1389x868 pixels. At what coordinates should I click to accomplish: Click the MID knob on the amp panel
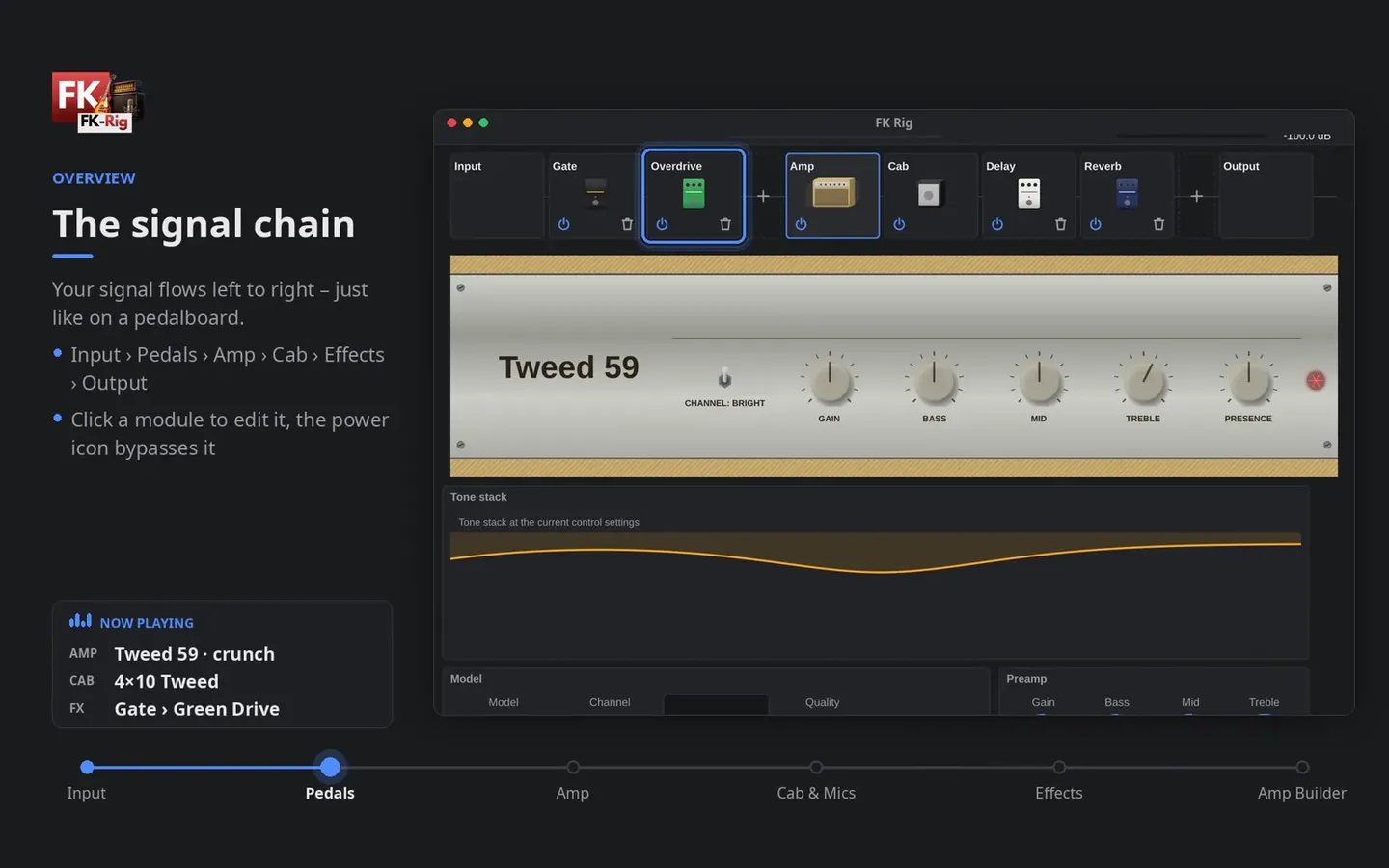(1039, 381)
